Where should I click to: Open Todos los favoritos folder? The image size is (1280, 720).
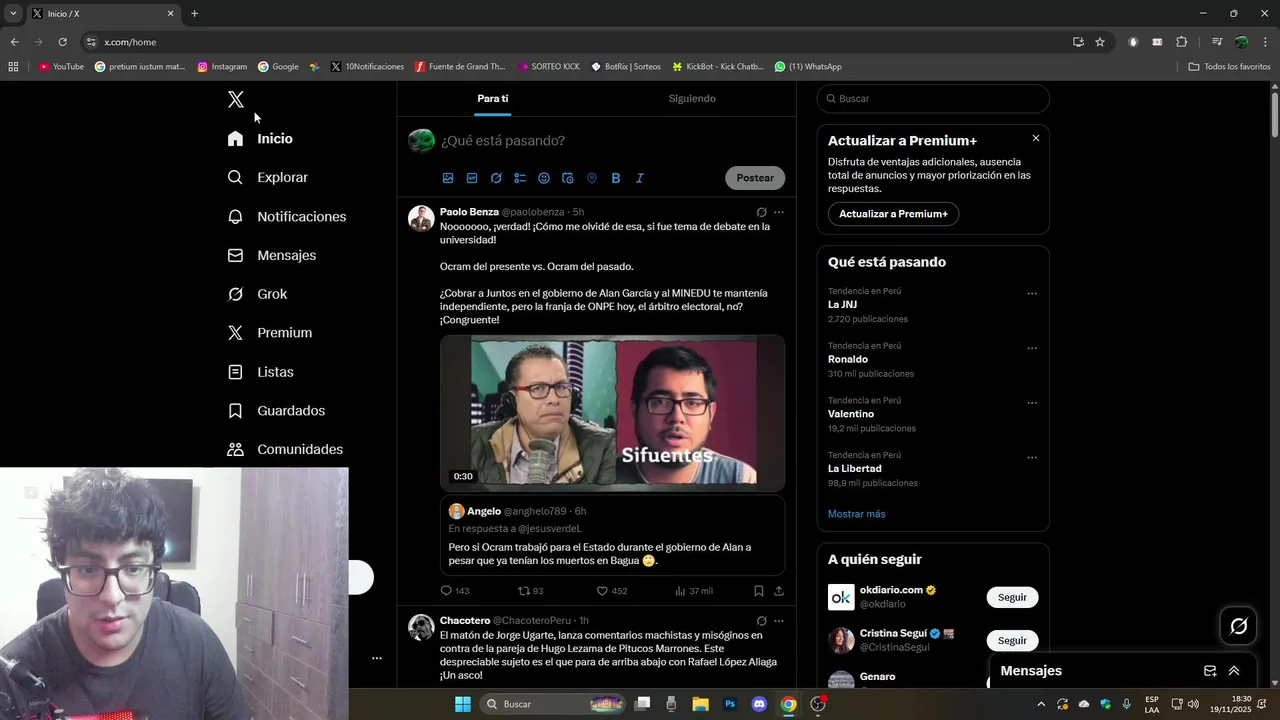pos(1229,67)
